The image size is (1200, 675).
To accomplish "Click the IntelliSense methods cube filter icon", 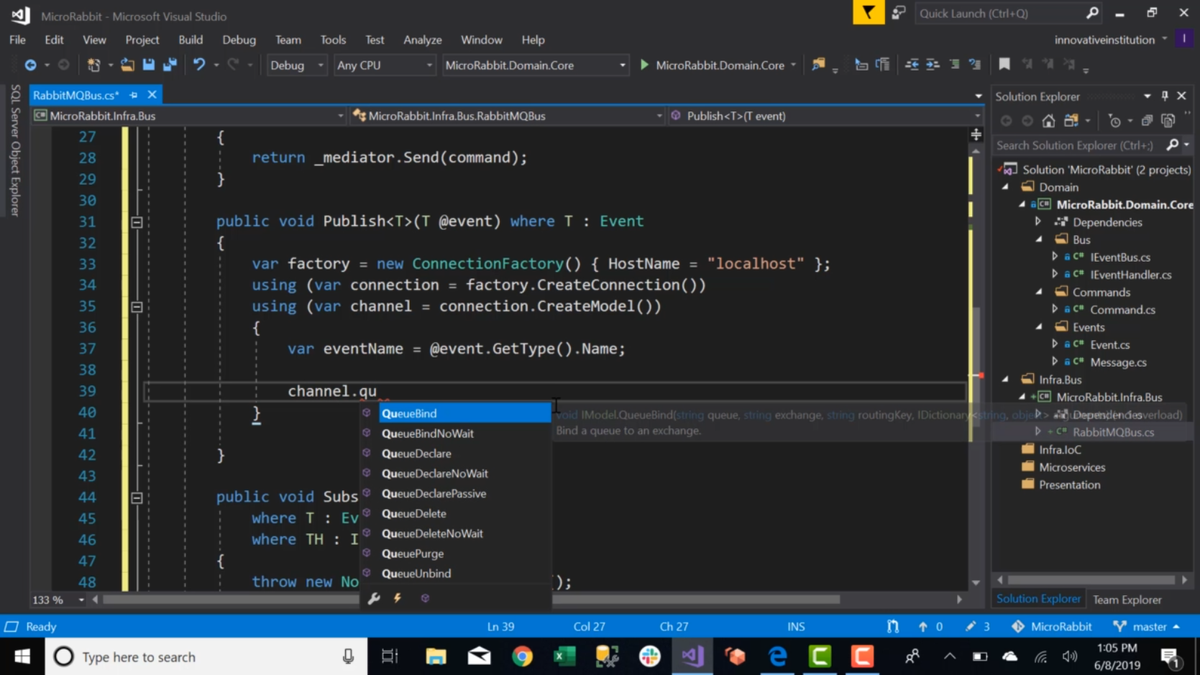I will coord(425,598).
